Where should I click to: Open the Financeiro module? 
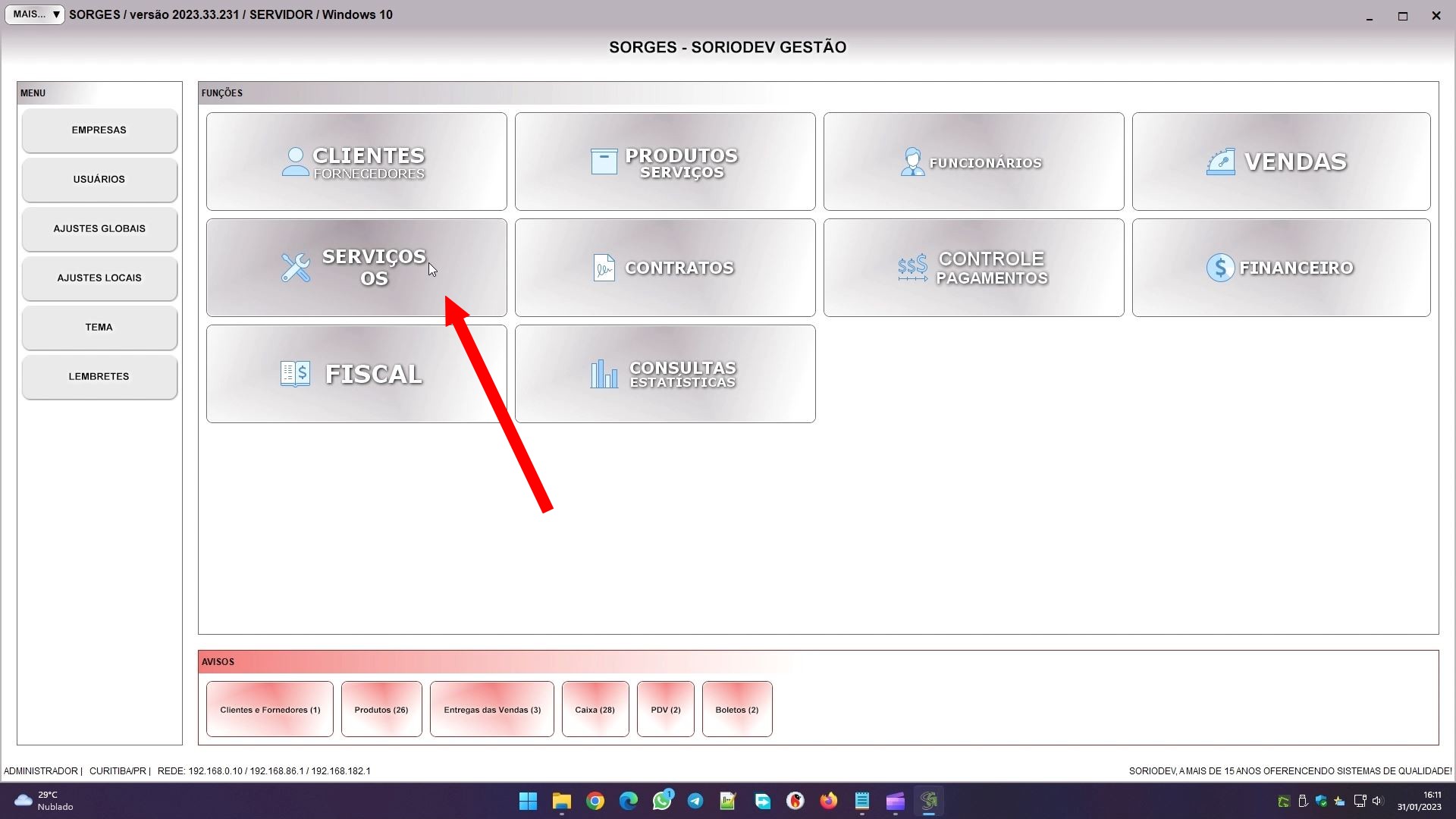[x=1282, y=268]
